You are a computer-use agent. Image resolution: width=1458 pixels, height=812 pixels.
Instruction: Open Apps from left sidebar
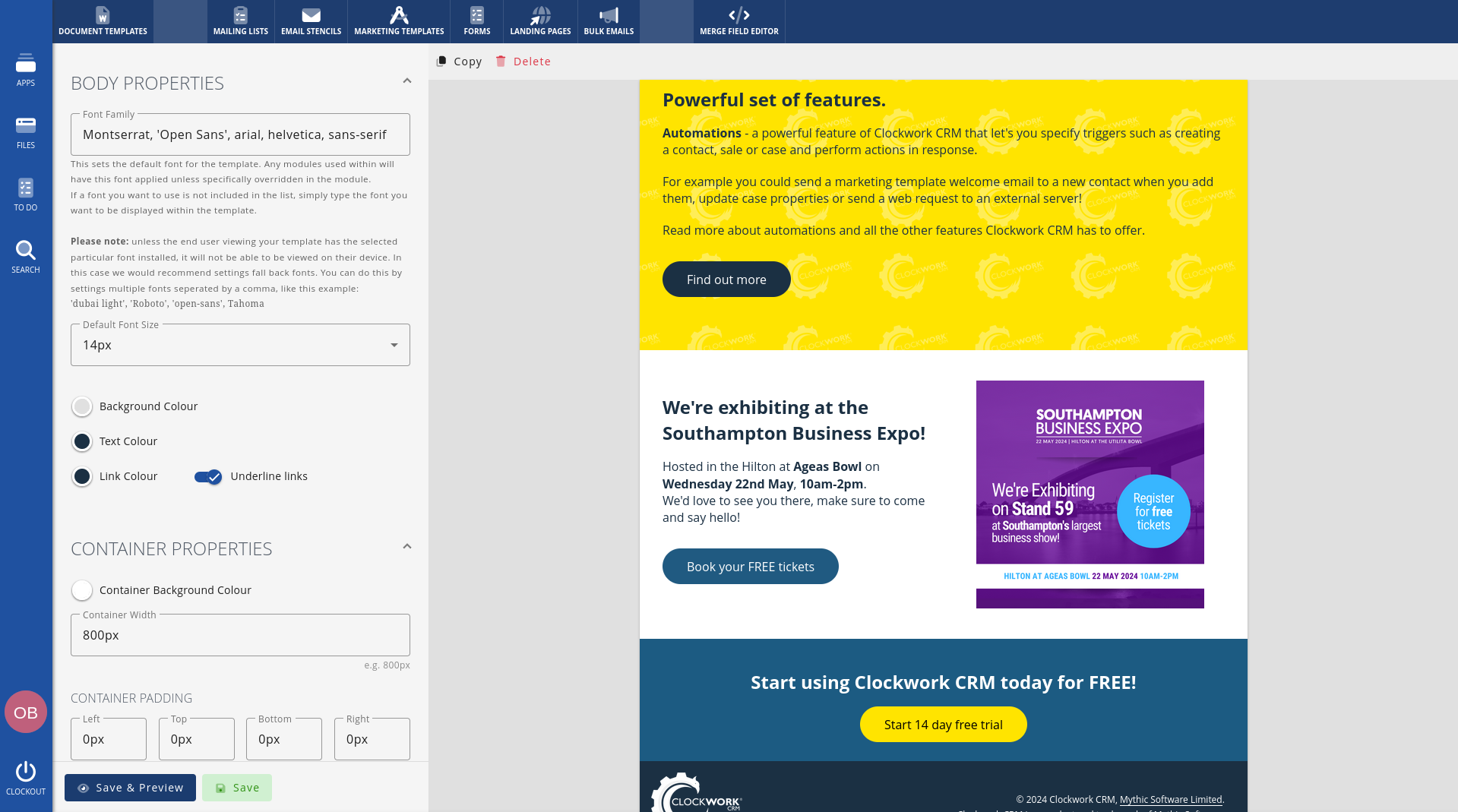(26, 70)
